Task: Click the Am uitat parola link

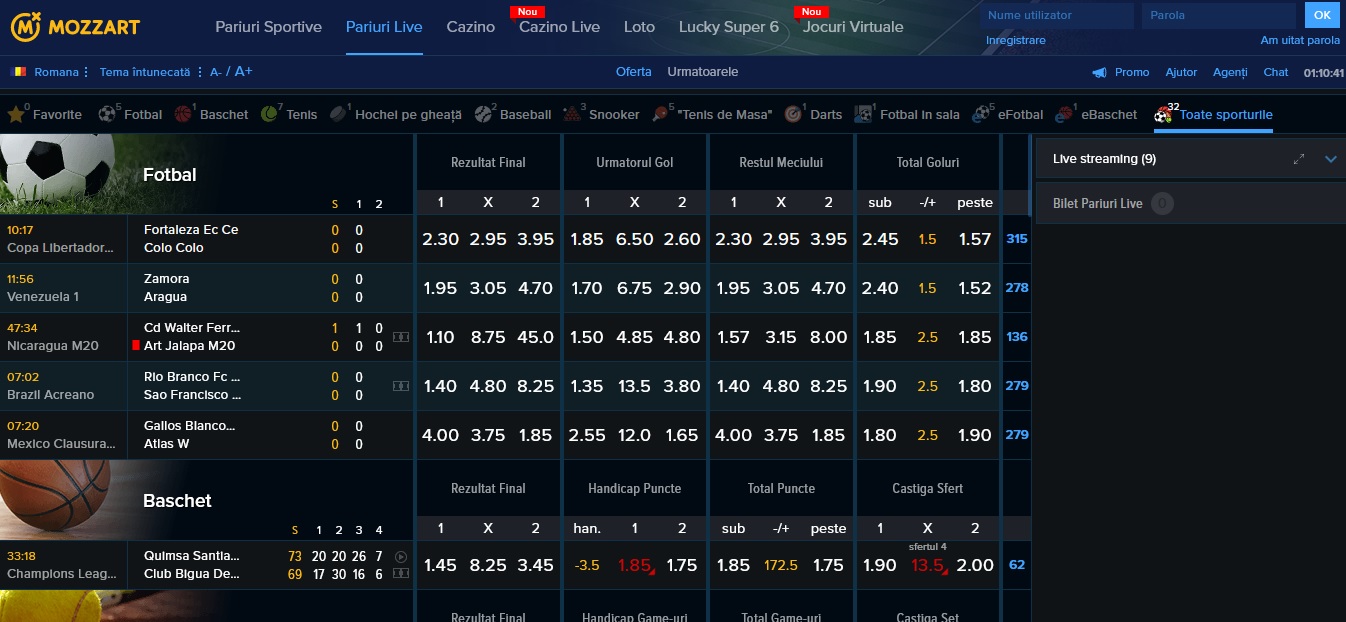Action: [1300, 41]
